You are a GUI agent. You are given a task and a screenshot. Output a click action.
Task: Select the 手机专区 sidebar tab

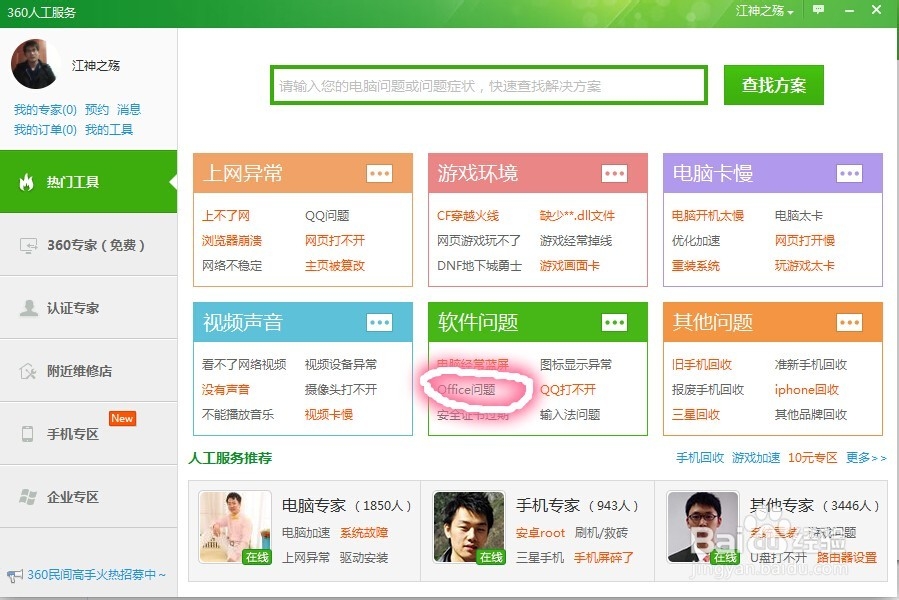click(x=88, y=434)
